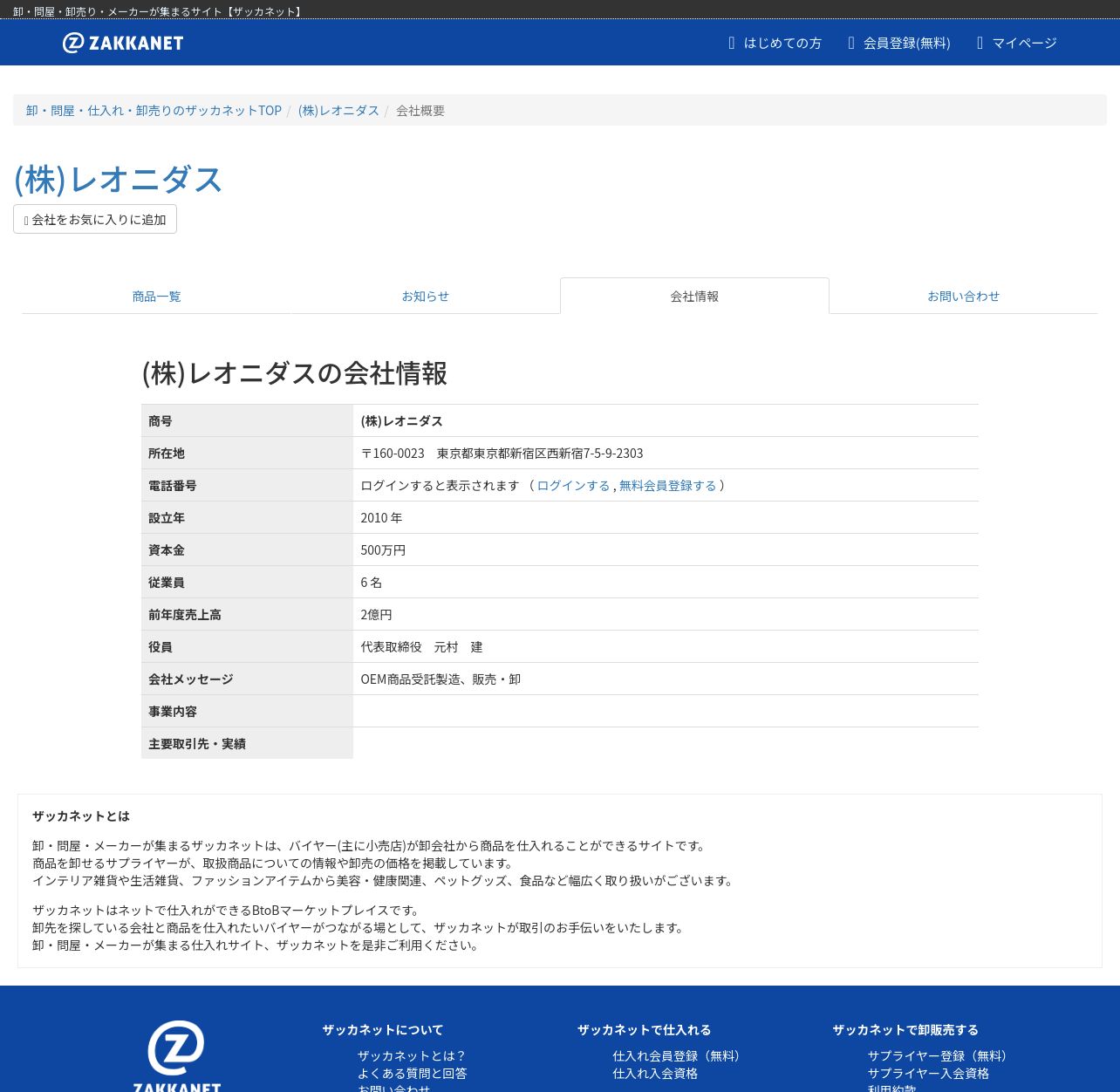Add company to favorites with 会社をお気に入りに追加
This screenshot has width=1120, height=1092.
(x=95, y=219)
